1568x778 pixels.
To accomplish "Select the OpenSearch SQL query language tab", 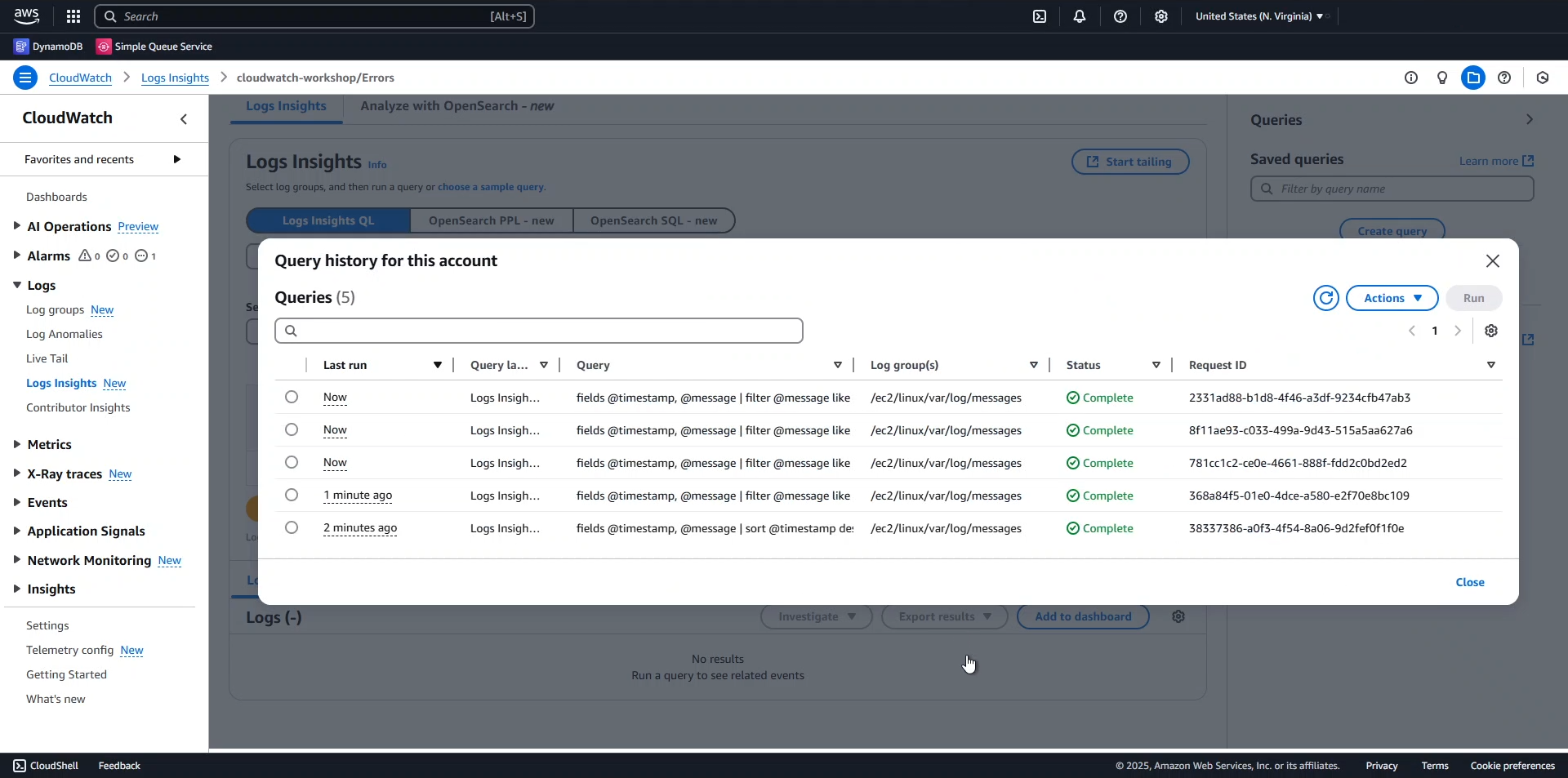I will [x=653, y=220].
